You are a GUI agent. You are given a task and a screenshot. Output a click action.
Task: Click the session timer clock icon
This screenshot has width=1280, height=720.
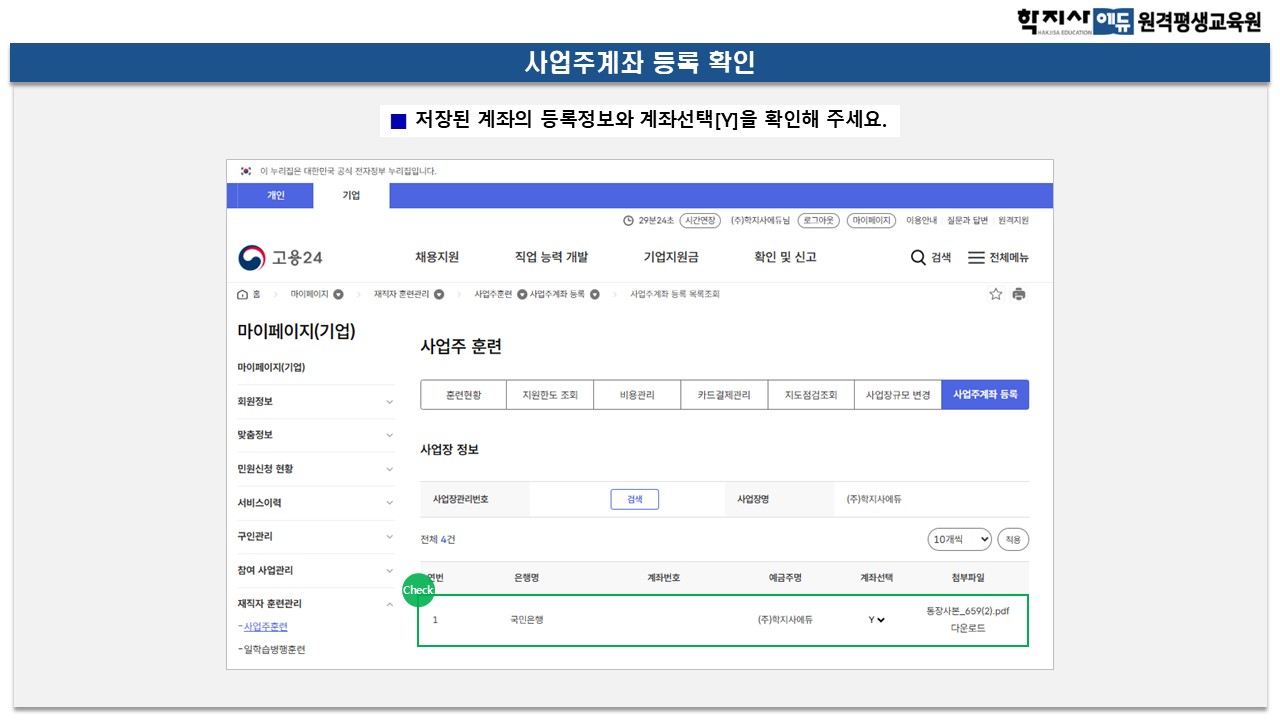(x=628, y=221)
